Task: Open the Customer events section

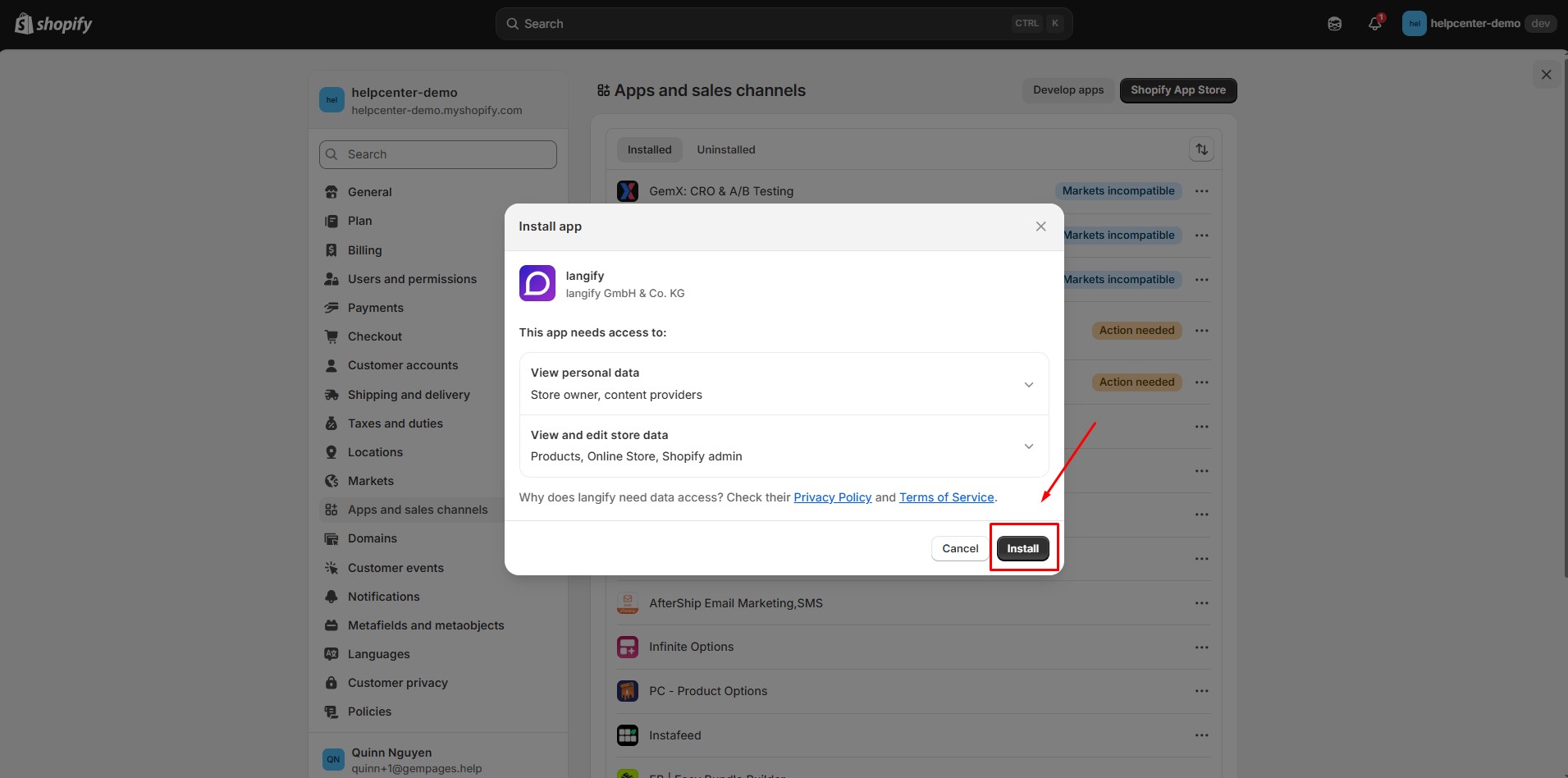Action: tap(395, 567)
